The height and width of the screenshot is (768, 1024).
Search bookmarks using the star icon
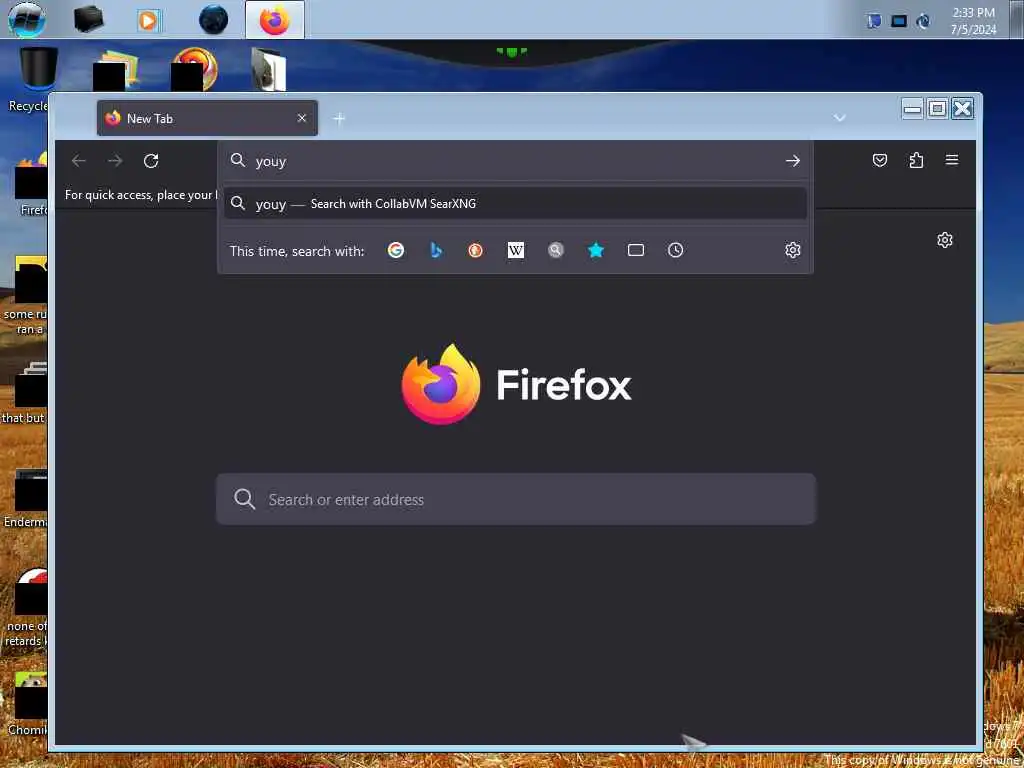click(x=596, y=250)
